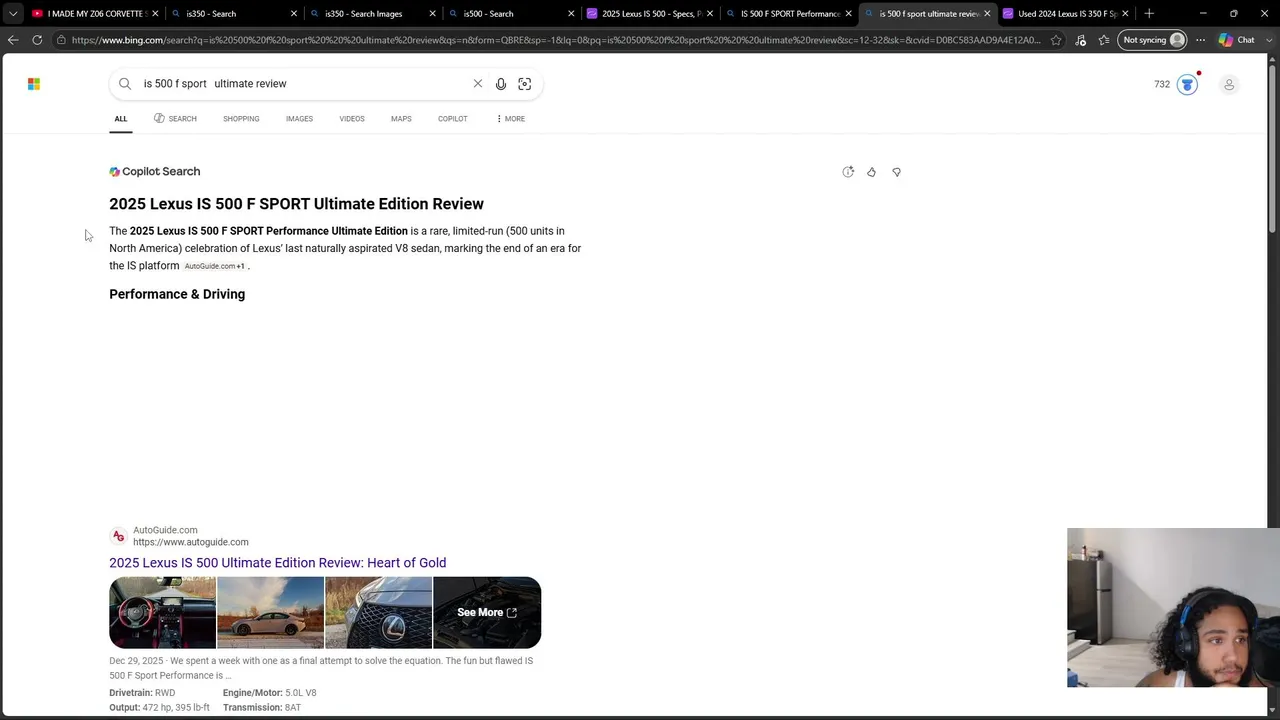Click the Bing search input field
The image size is (1280, 720).
point(300,84)
